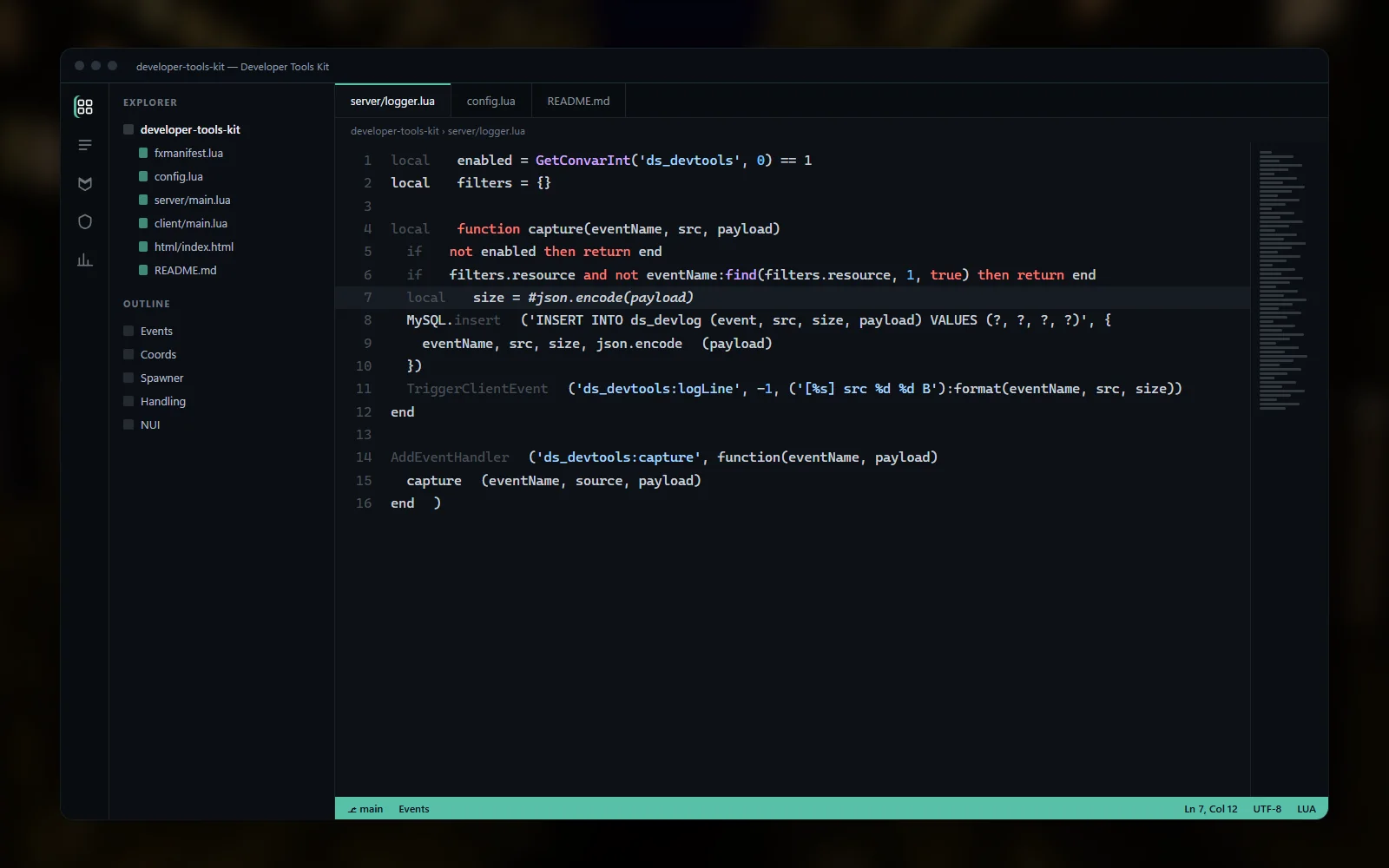
Task: Click the file icon beside client/main.lua
Action: click(143, 223)
